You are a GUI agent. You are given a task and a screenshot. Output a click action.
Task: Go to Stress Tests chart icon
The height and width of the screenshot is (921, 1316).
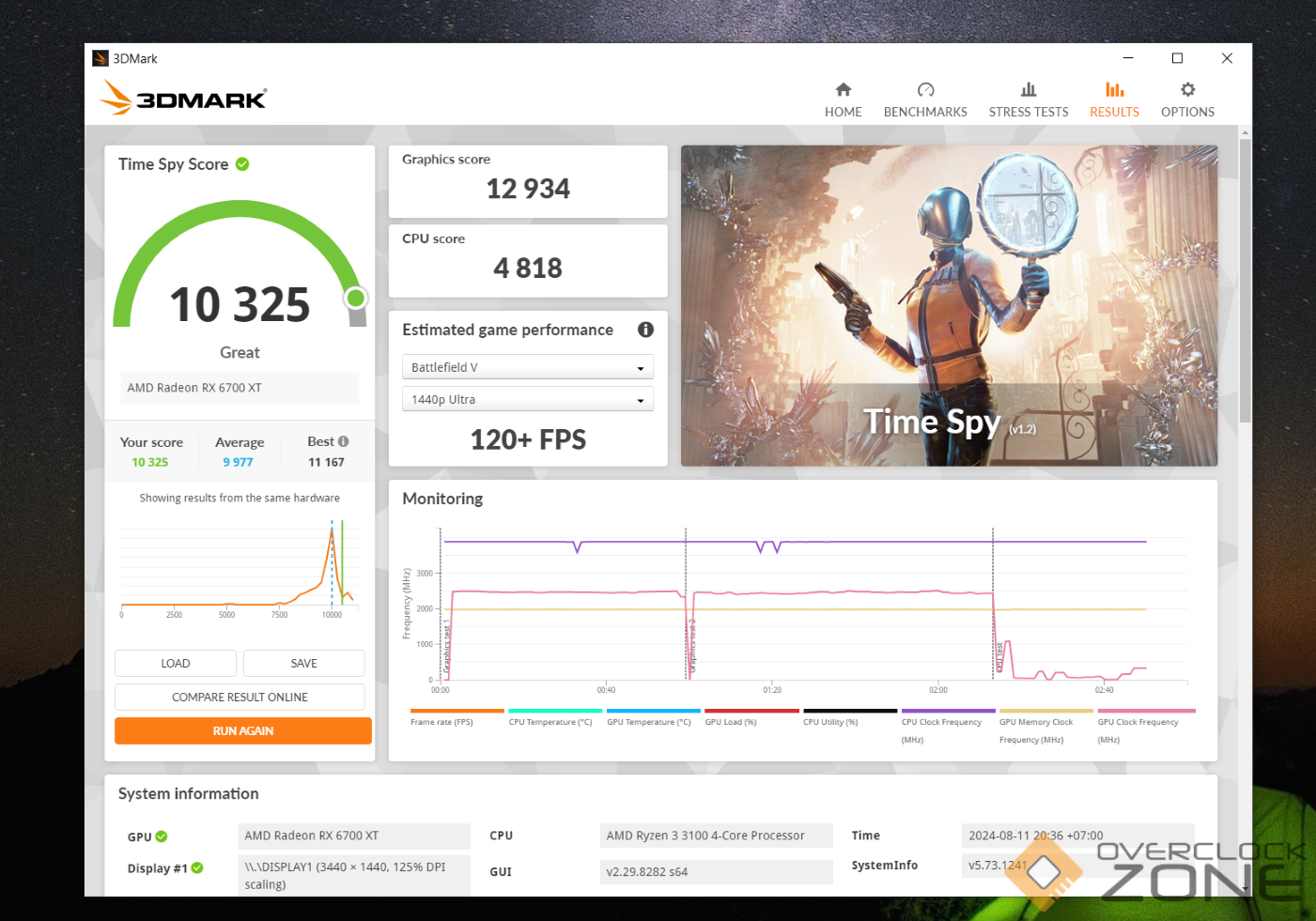point(1029,90)
